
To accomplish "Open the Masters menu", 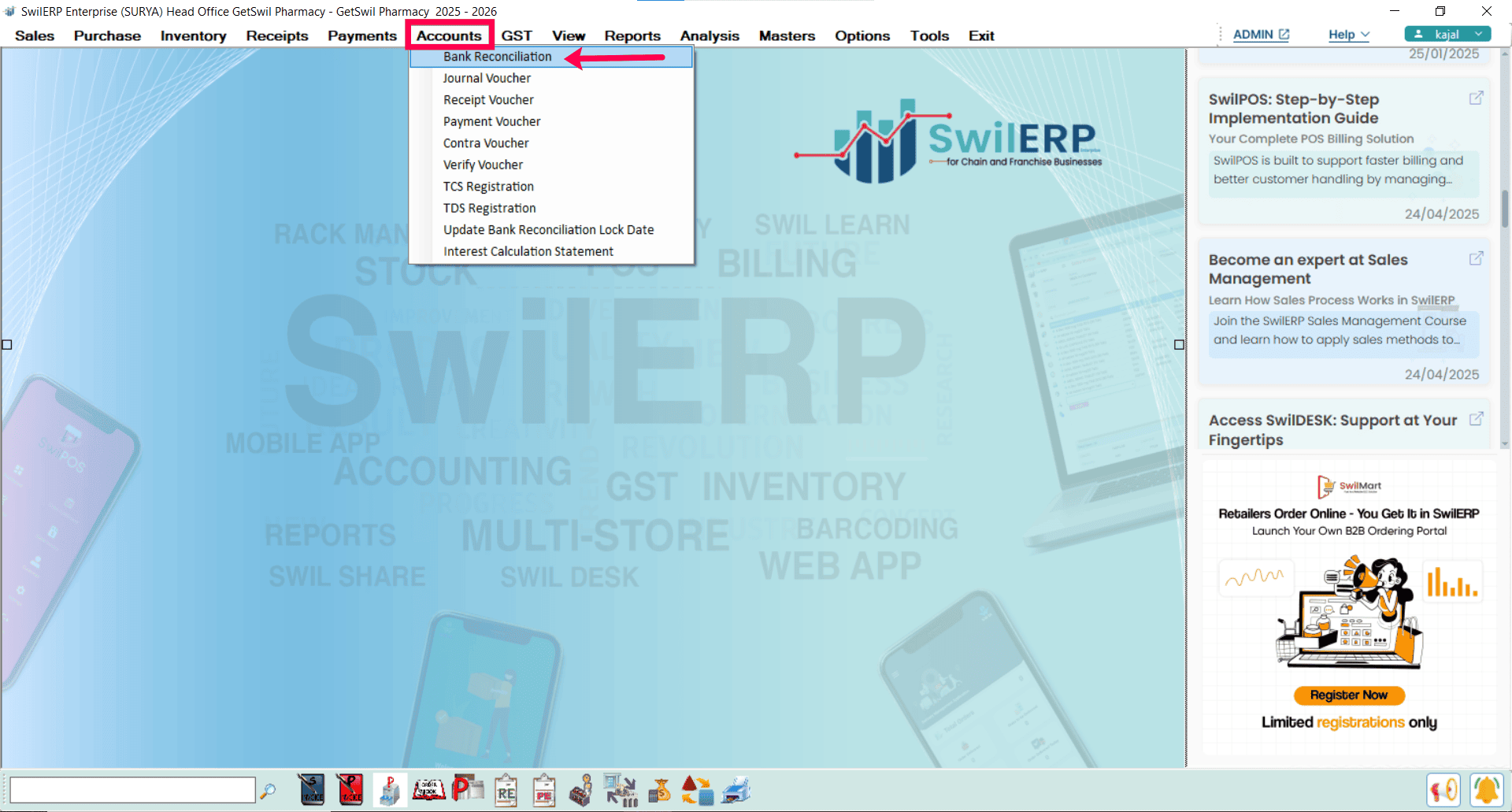I will coord(787,35).
